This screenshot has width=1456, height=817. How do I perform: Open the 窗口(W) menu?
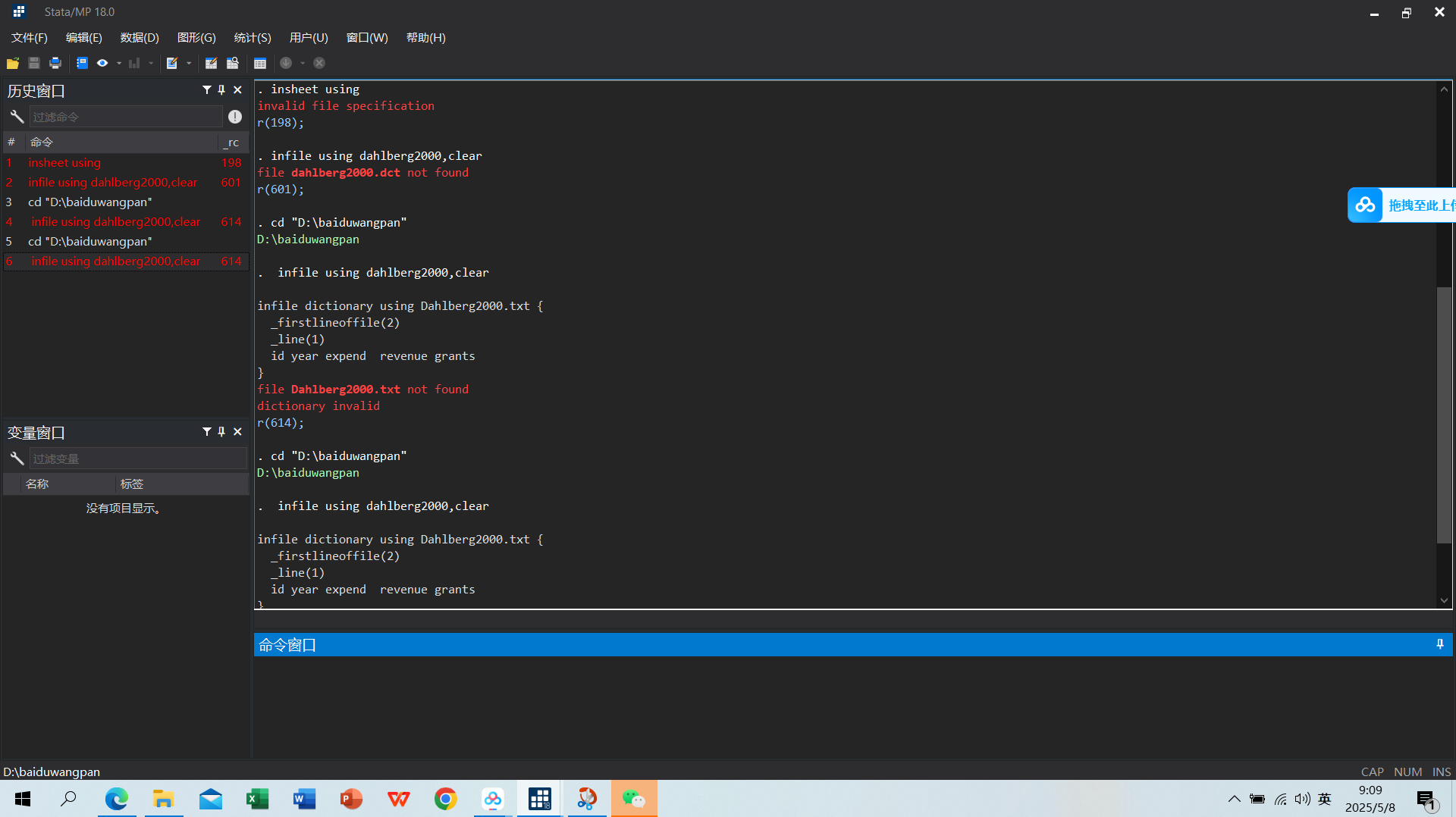(367, 38)
